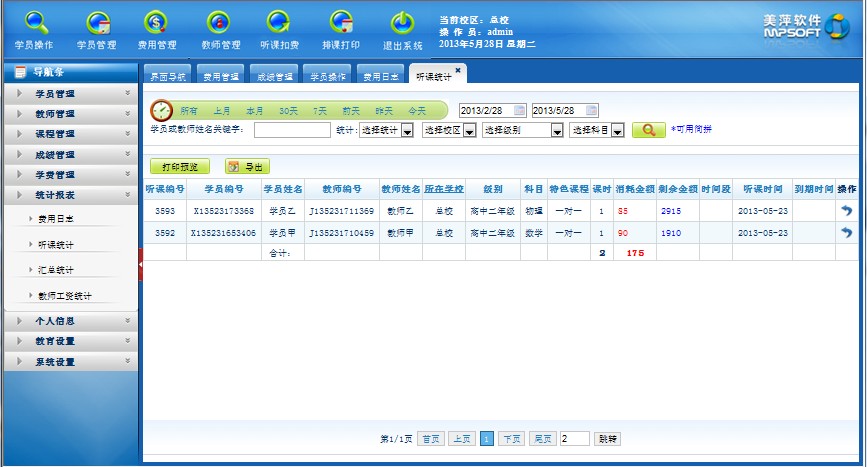Open the 选择级别 dropdown
867x467 pixels.
point(554,130)
